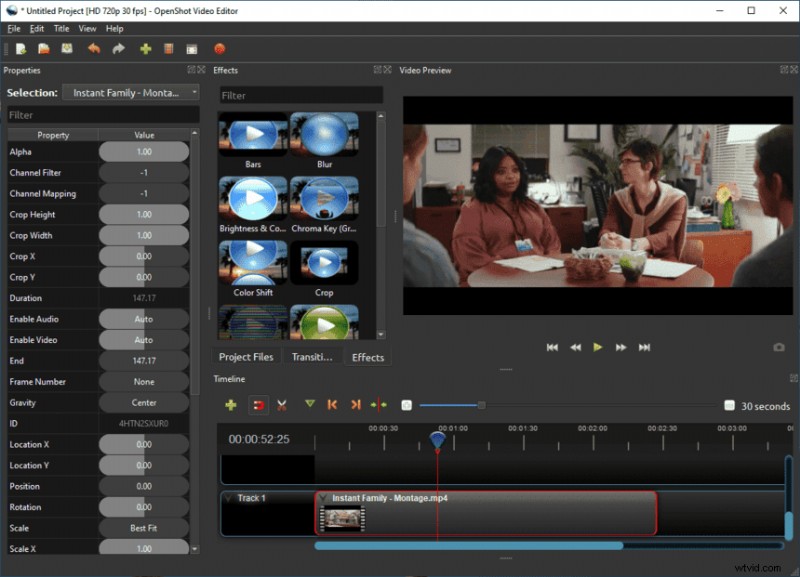Click the Razor tool in the timeline toolbar

(282, 406)
